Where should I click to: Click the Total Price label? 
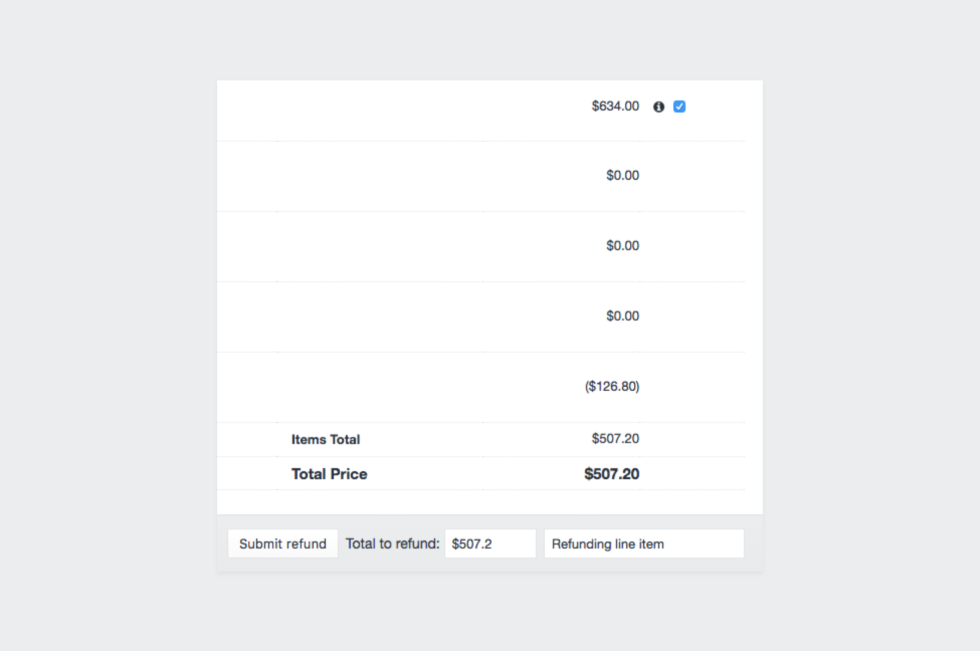pos(329,474)
